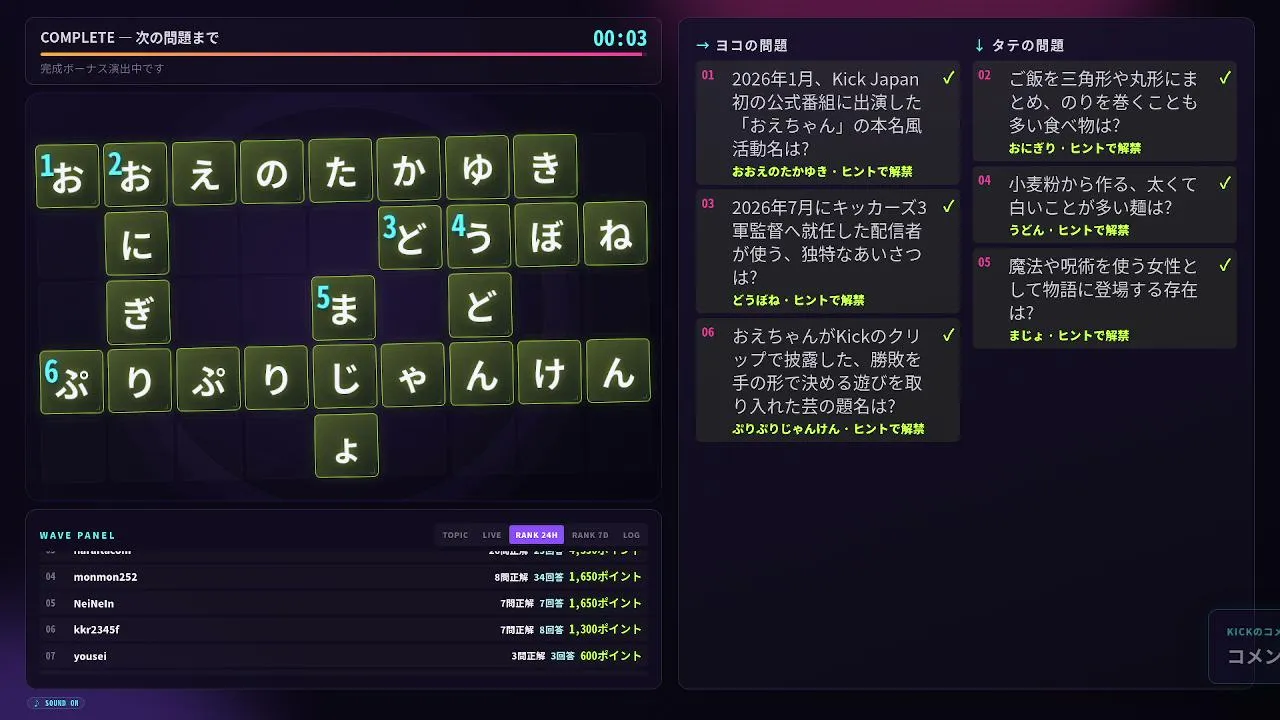The height and width of the screenshot is (720, 1280).
Task: Click the checkmark on clue 04
Action: 1225,184
